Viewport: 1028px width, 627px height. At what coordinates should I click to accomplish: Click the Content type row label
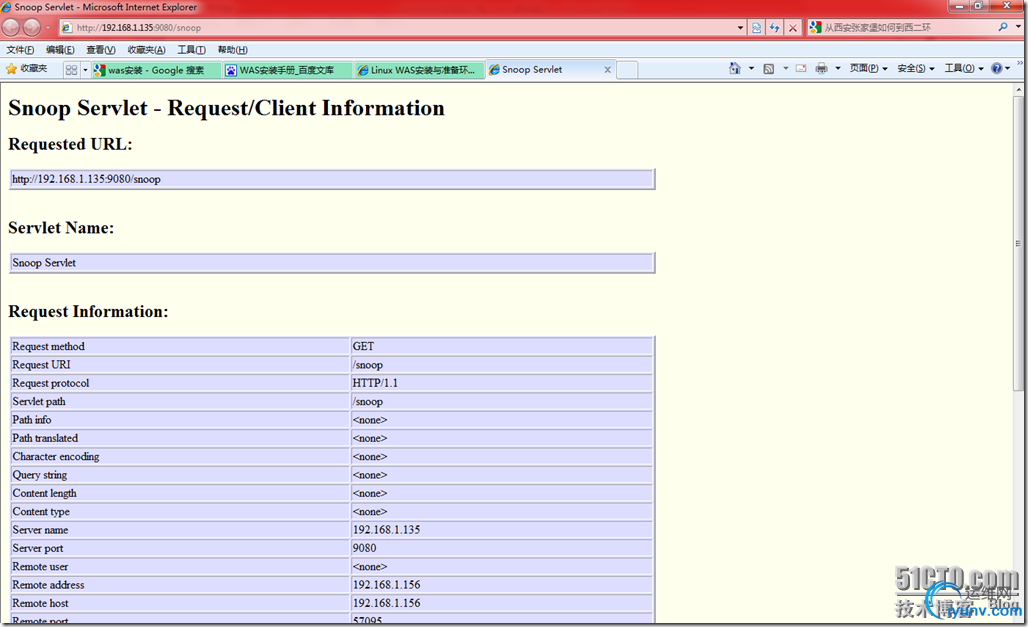41,512
